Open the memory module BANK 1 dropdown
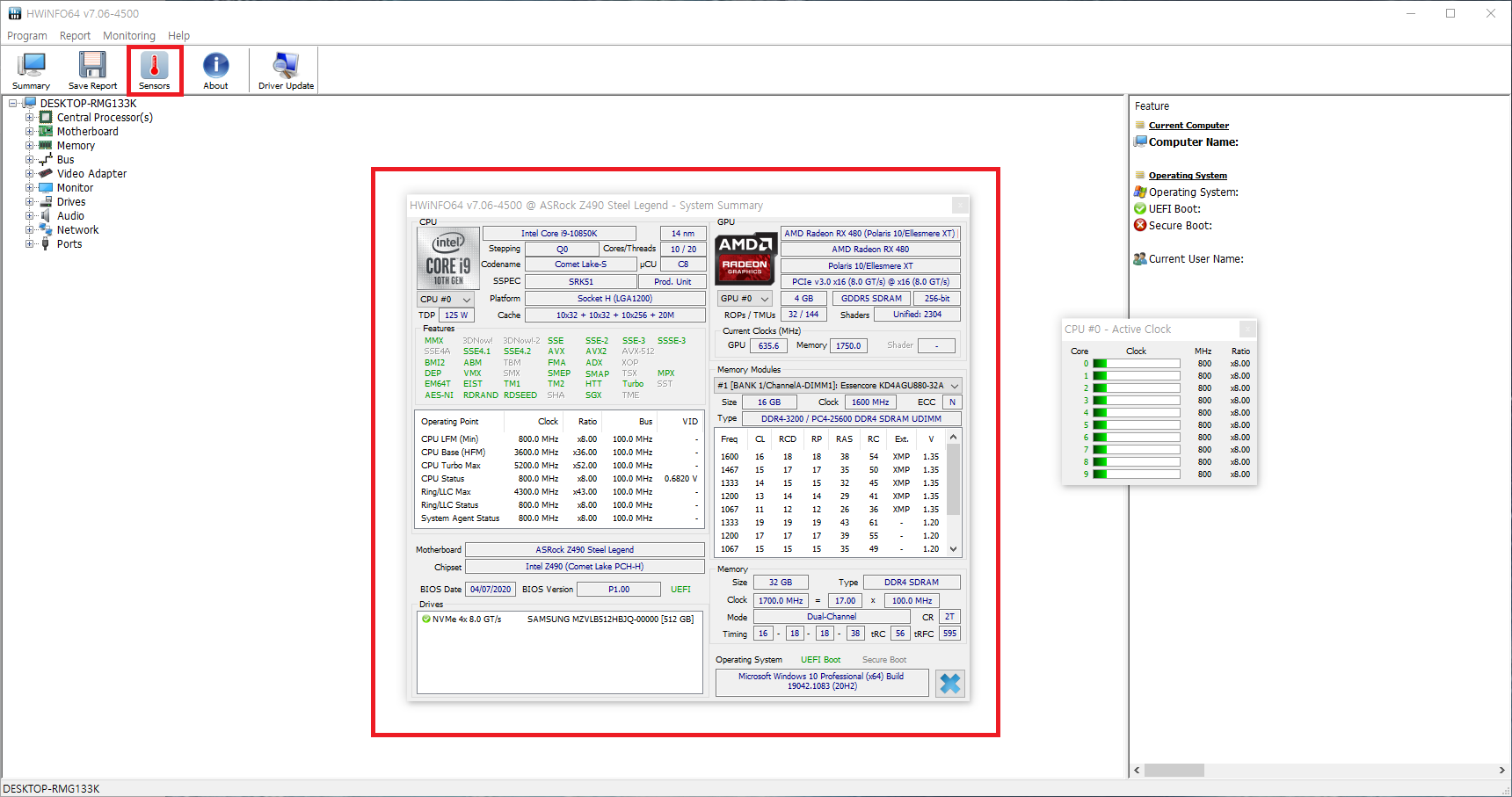 (838, 385)
